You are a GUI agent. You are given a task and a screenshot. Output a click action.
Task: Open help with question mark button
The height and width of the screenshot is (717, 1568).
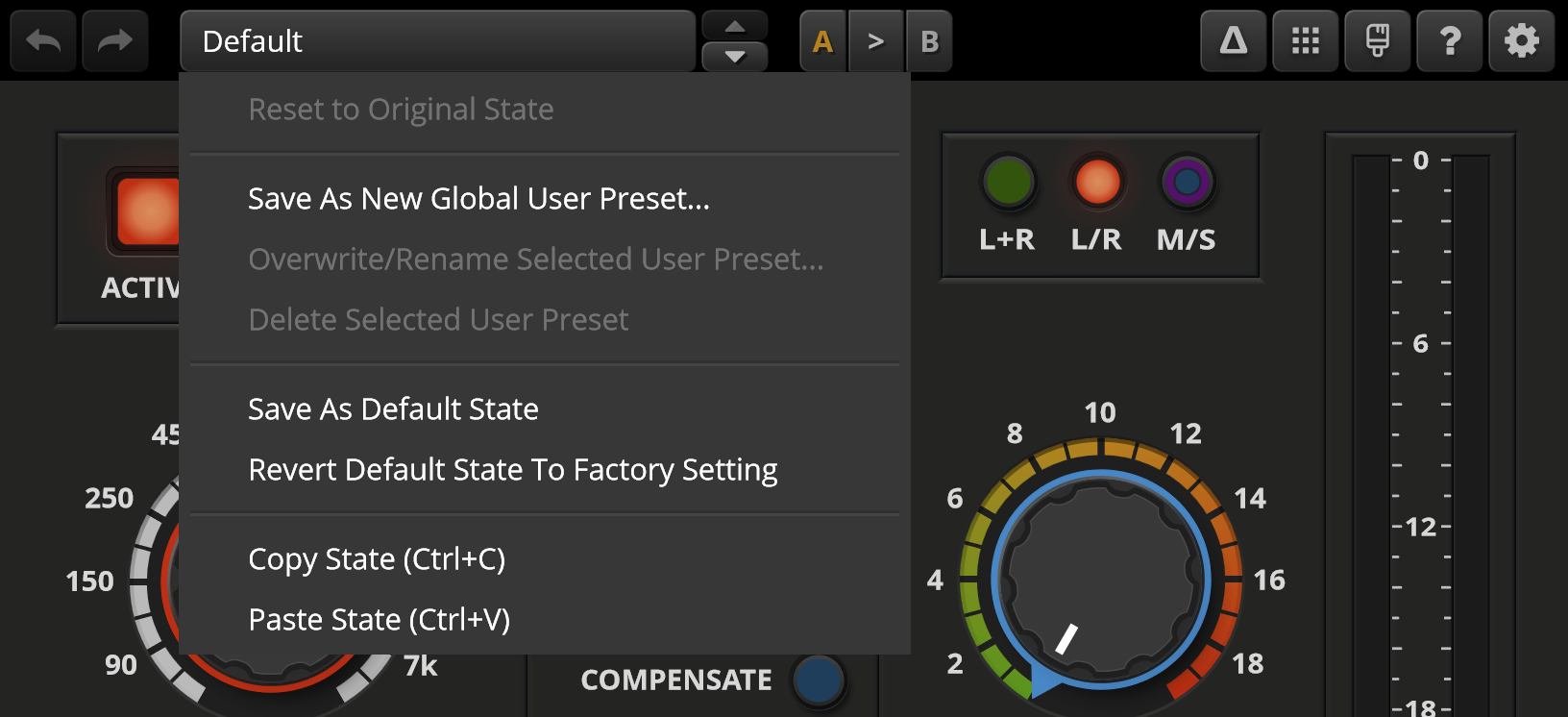pyautogui.click(x=1450, y=41)
